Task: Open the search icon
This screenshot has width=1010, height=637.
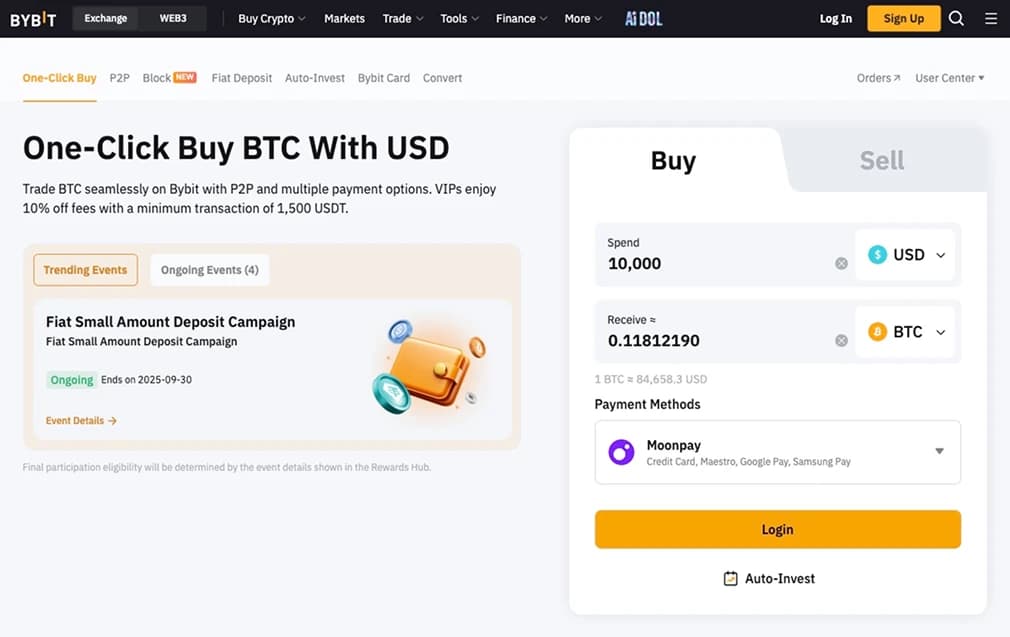Action: tap(956, 18)
